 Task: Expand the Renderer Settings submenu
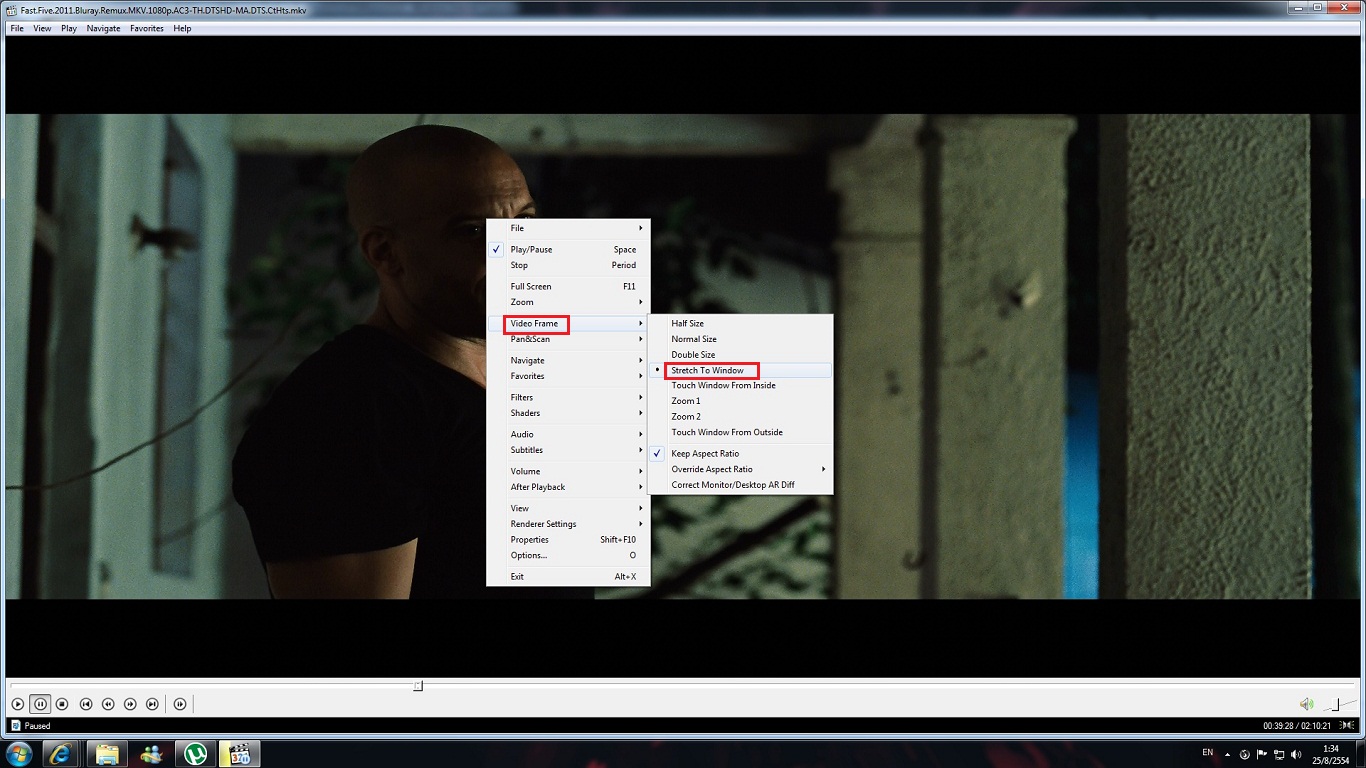pyautogui.click(x=568, y=524)
